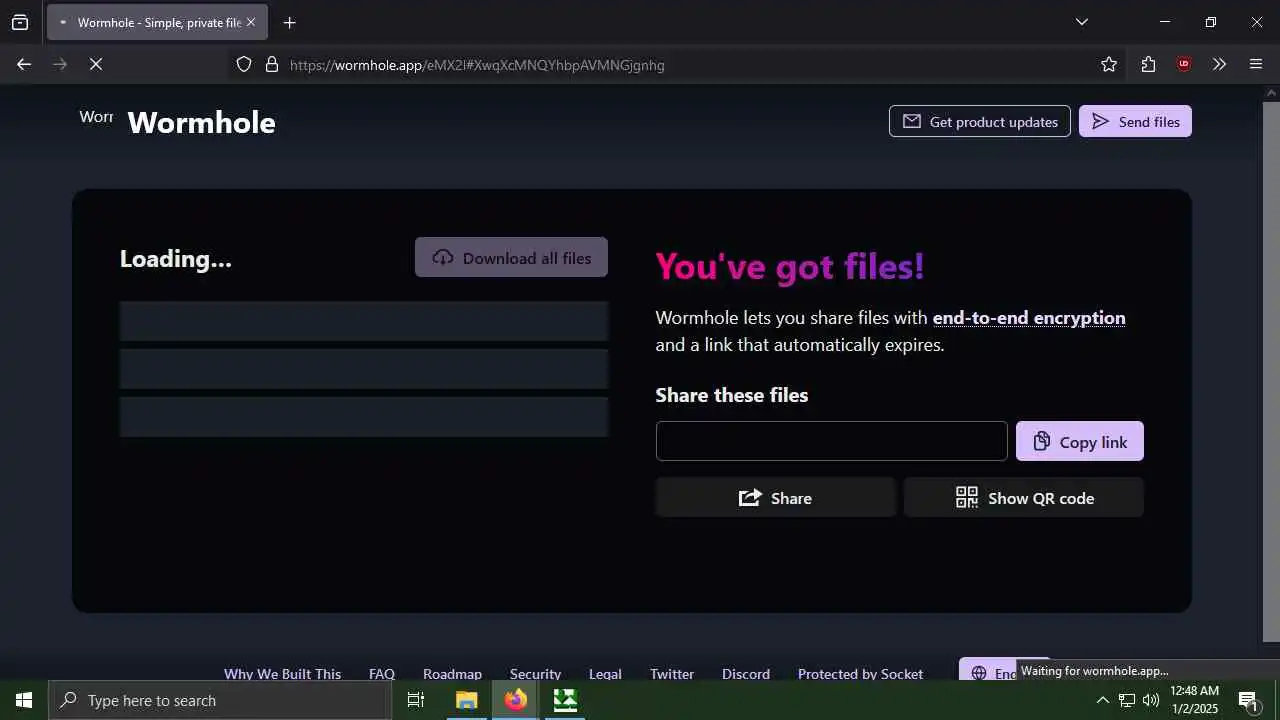The image size is (1280, 720).
Task: Open File Explorer from the taskbar
Action: 466,700
